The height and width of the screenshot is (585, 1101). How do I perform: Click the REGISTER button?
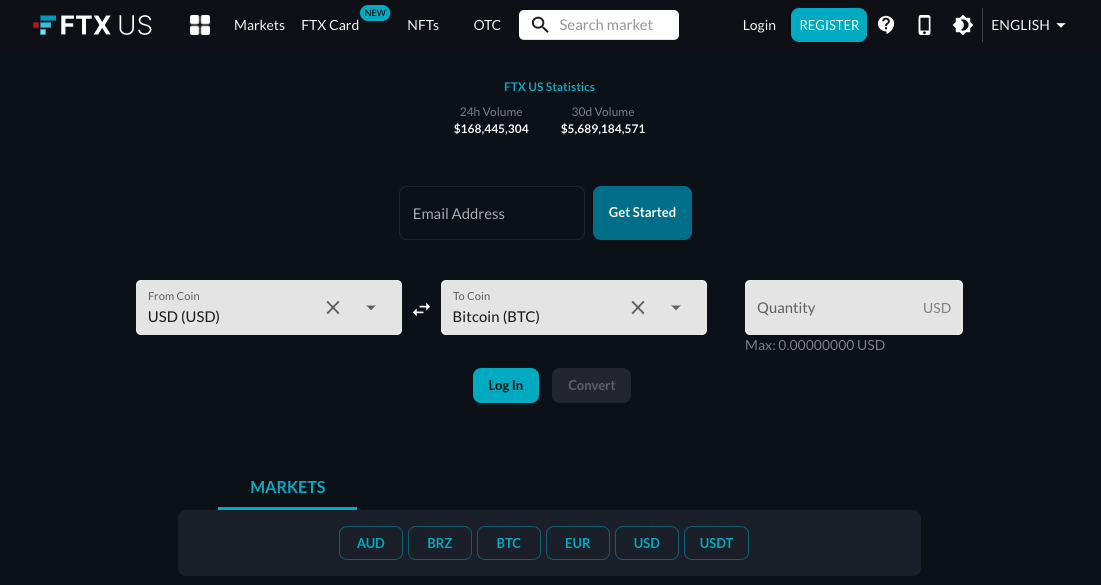[829, 24]
